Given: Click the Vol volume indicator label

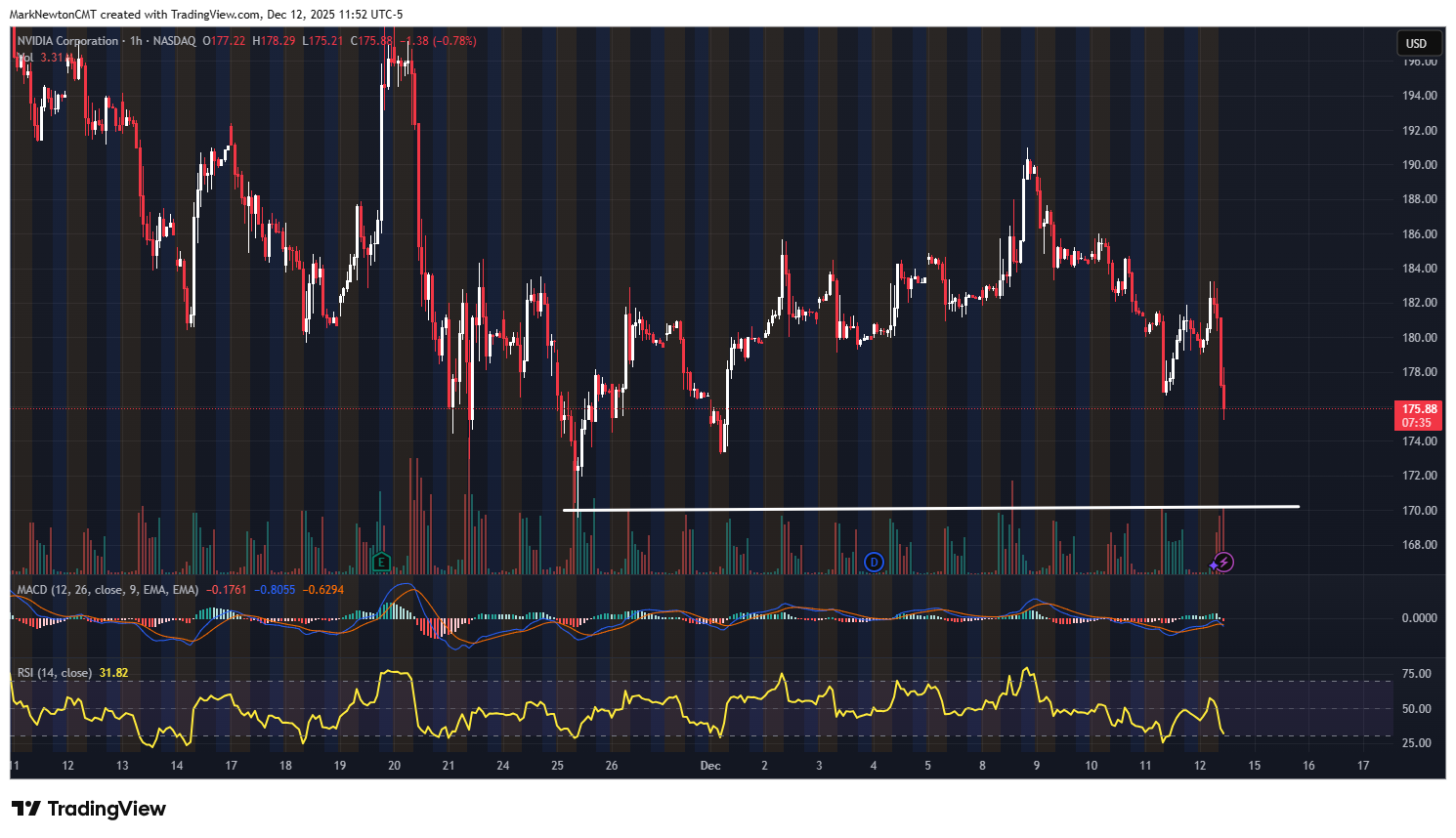Looking at the screenshot, I should pyautogui.click(x=24, y=58).
